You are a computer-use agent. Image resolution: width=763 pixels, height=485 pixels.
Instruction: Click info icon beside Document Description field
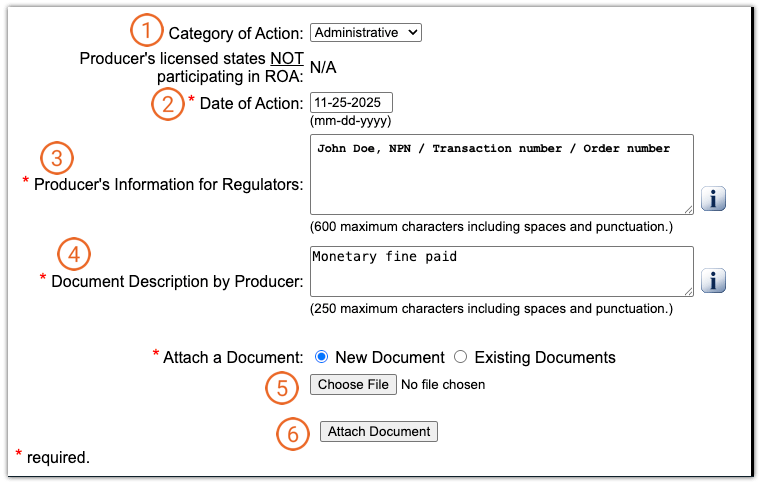(x=712, y=281)
